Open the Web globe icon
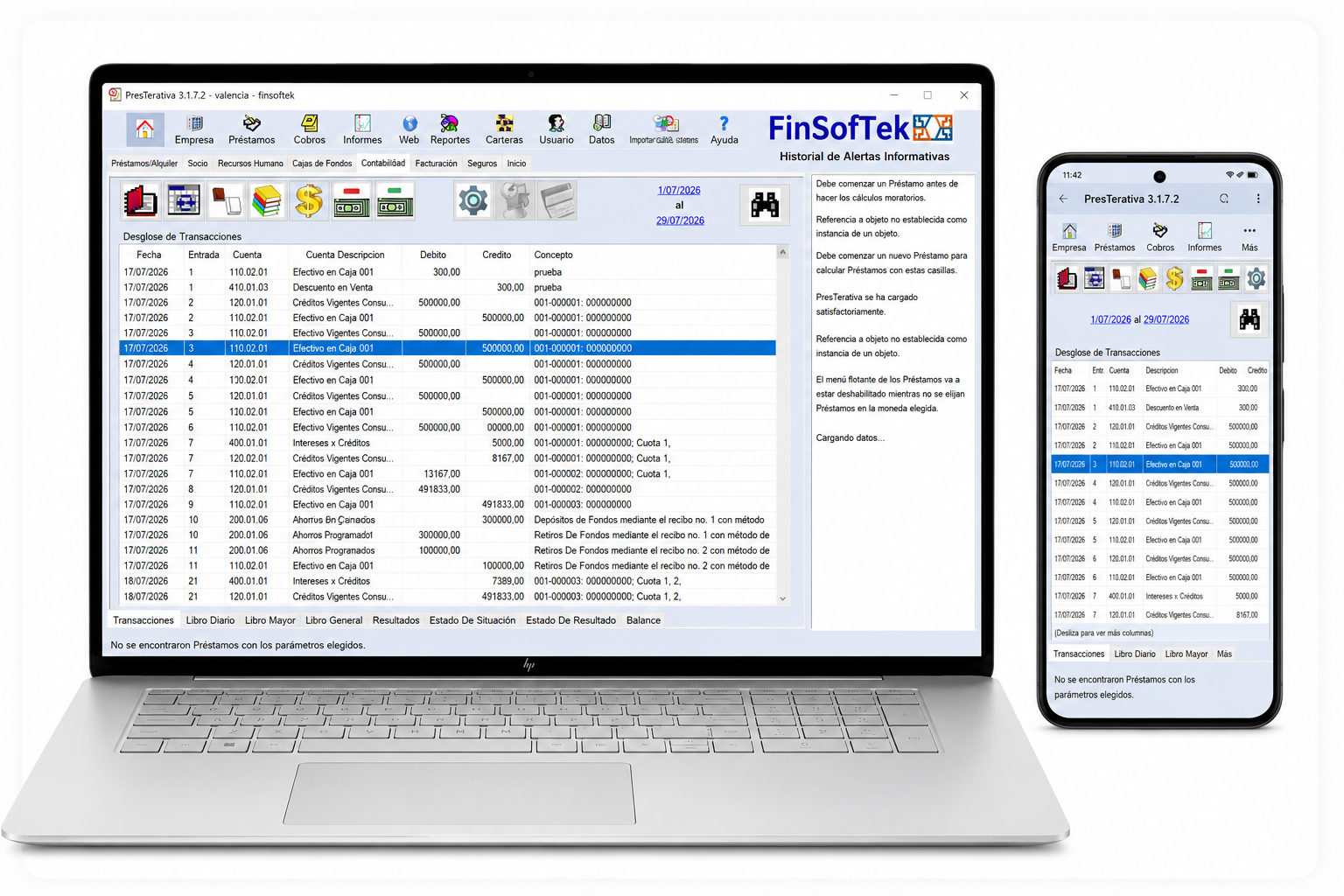 tap(409, 129)
